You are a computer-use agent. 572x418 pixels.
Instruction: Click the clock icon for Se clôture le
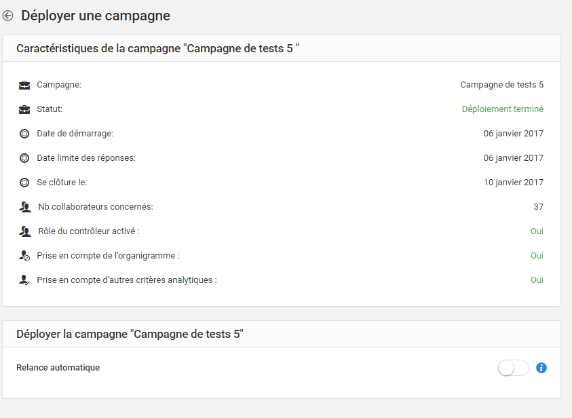coord(24,182)
